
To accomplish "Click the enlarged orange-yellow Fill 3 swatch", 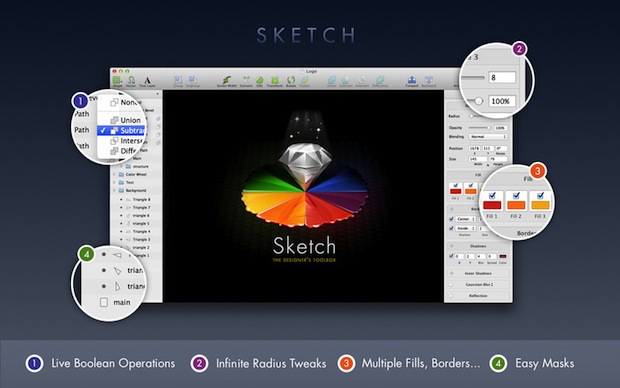I will (x=540, y=205).
